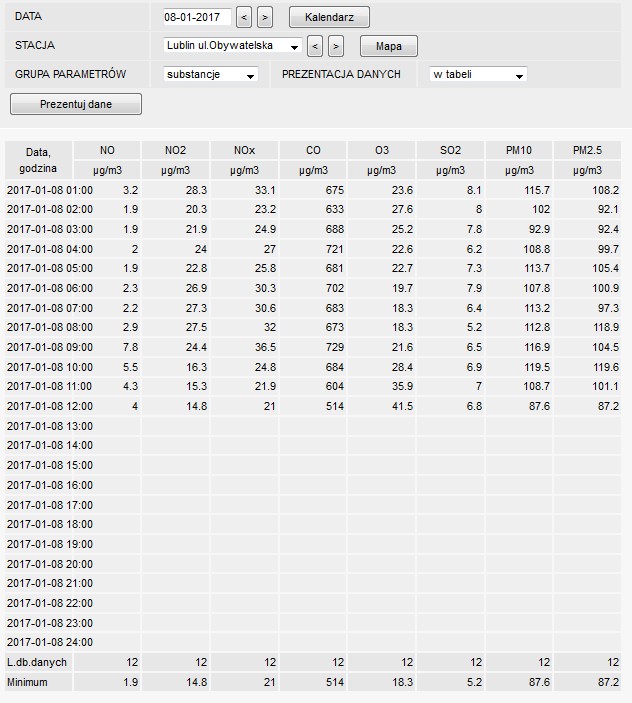632x703 pixels.
Task: Open the Mapa station map
Action: tap(389, 46)
